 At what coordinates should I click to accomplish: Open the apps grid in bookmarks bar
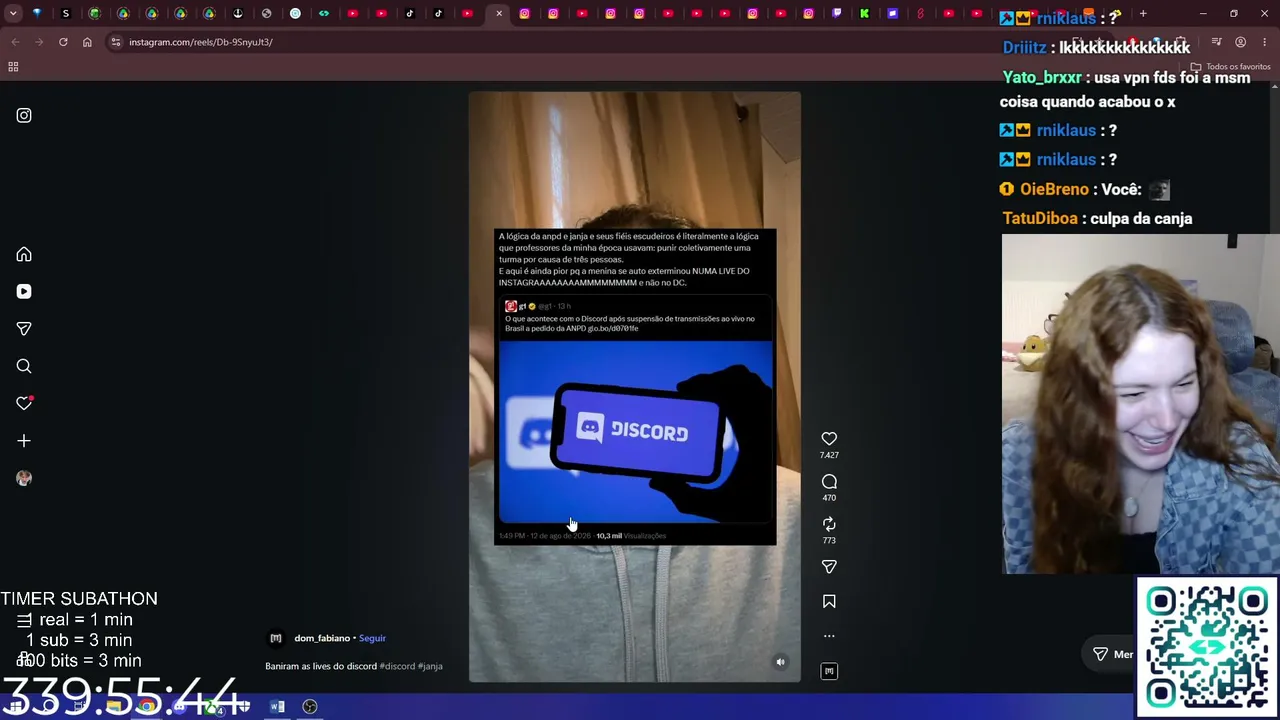(x=13, y=67)
